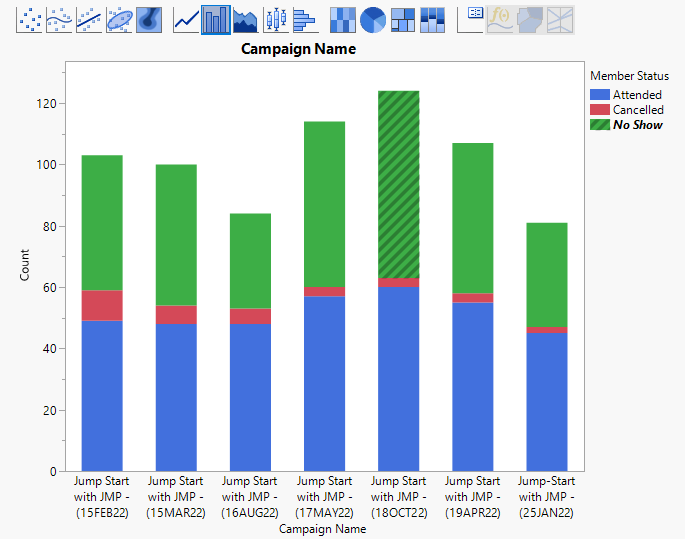This screenshot has width=685, height=539.
Task: Select the Heatmap element icon
Action: pos(343,20)
